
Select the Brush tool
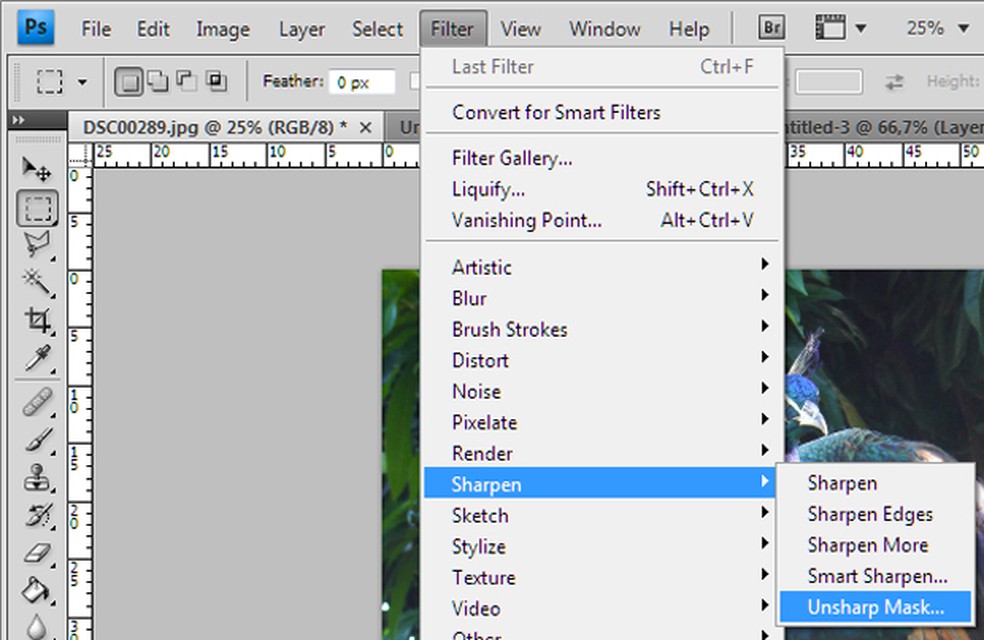36,440
